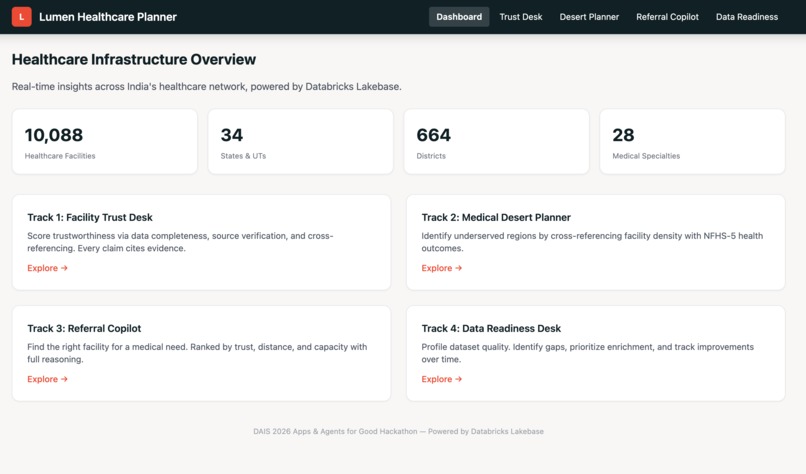Click the Healthcare Infrastructure Overview heading
The height and width of the screenshot is (474, 806).
pyautogui.click(x=134, y=60)
